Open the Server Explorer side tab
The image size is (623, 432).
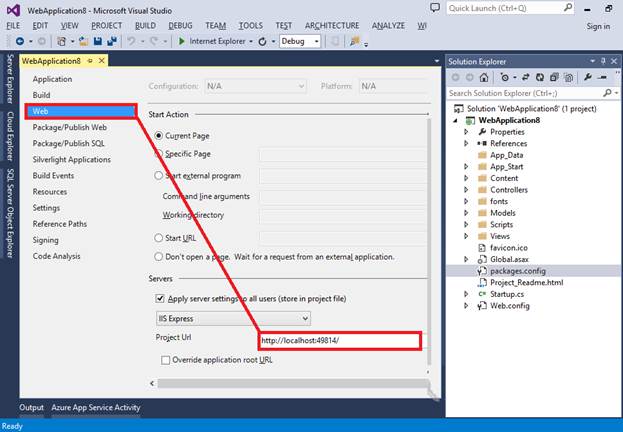coord(10,79)
